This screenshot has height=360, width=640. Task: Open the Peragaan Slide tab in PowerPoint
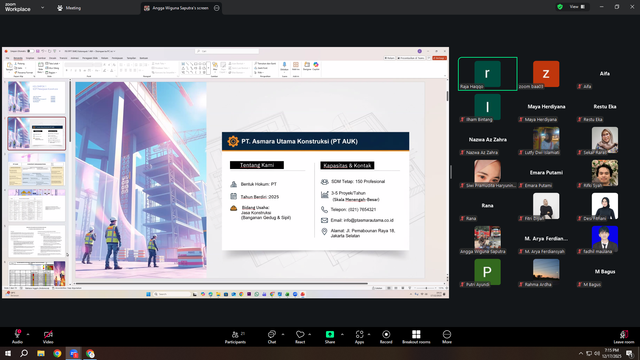tap(90, 58)
